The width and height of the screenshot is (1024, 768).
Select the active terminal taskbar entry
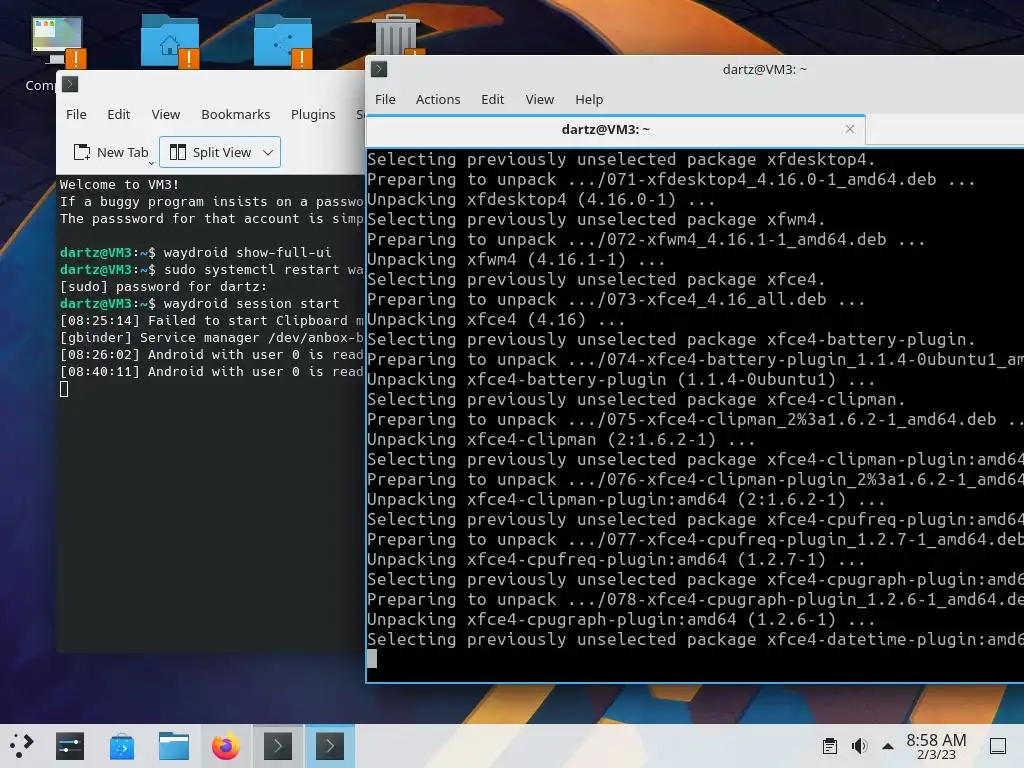click(330, 746)
